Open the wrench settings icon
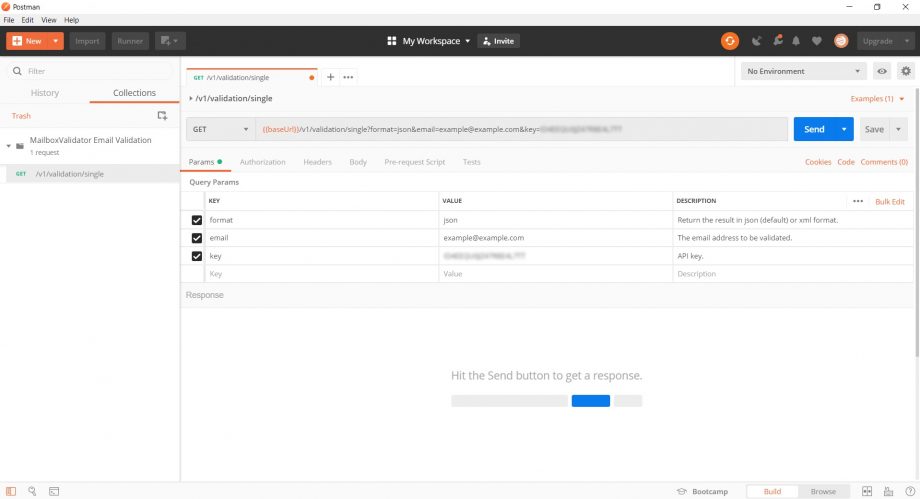This screenshot has height=499, width=920. pyautogui.click(x=777, y=41)
